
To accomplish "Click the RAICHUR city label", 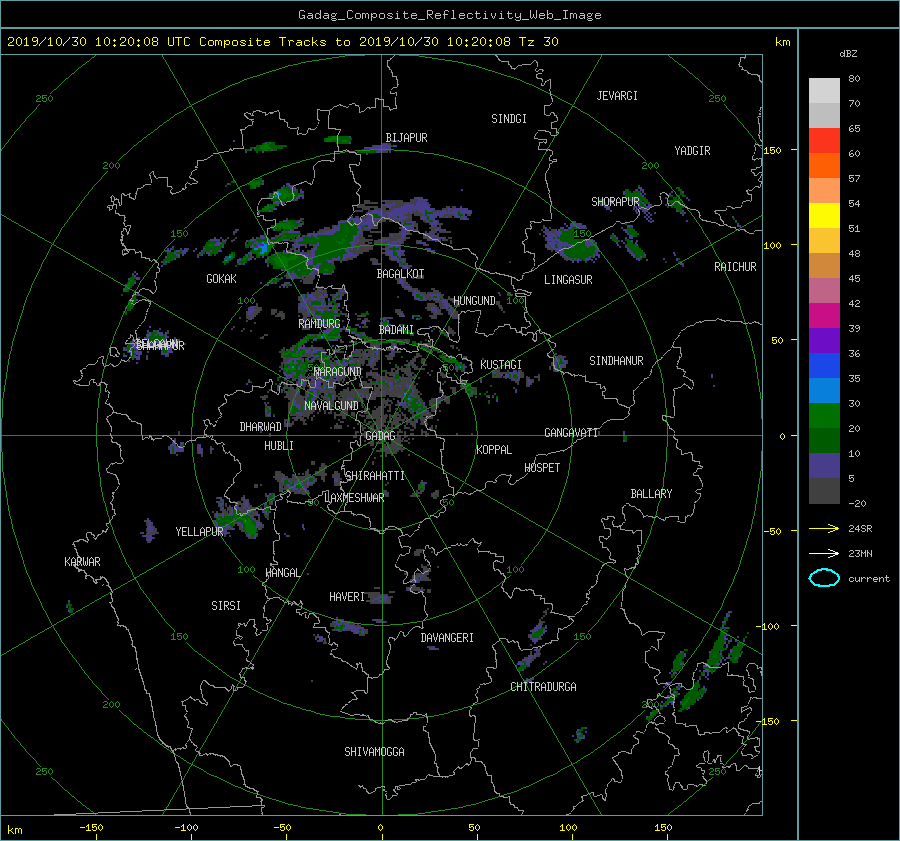I will pos(735,267).
